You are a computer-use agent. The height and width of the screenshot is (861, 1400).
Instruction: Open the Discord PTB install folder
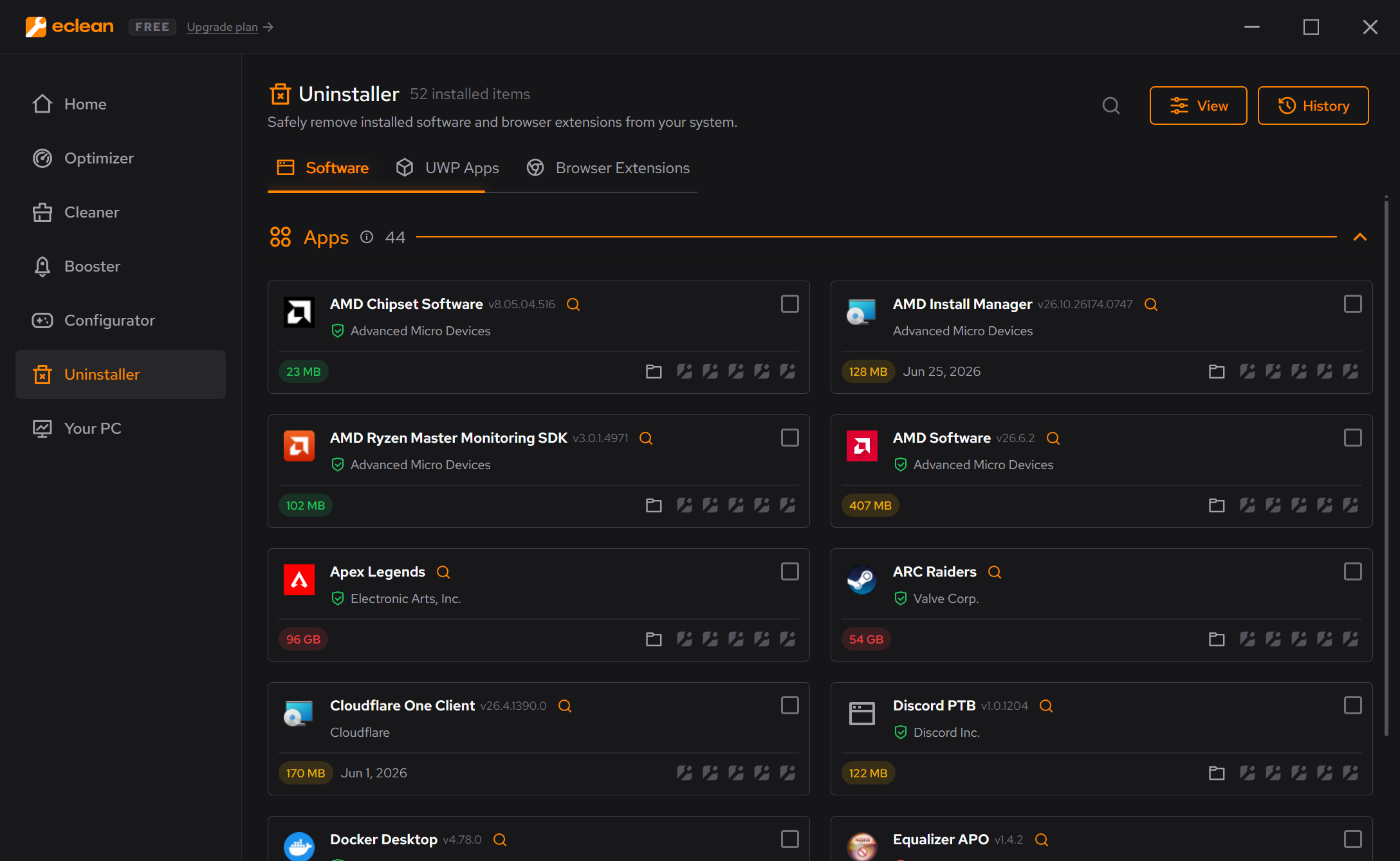[x=1217, y=773]
